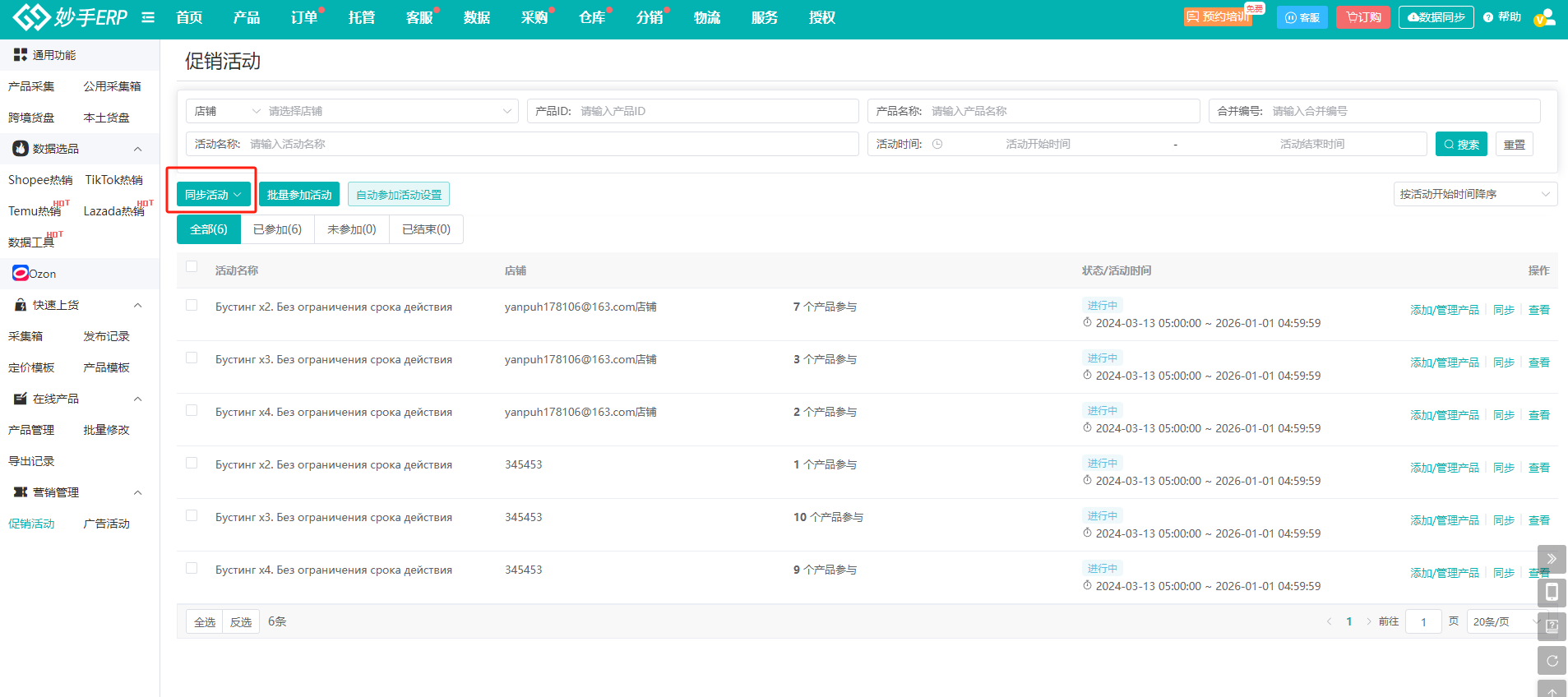The height and width of the screenshot is (697, 1568).
Task: Click 反选 at the table footer
Action: click(x=241, y=621)
